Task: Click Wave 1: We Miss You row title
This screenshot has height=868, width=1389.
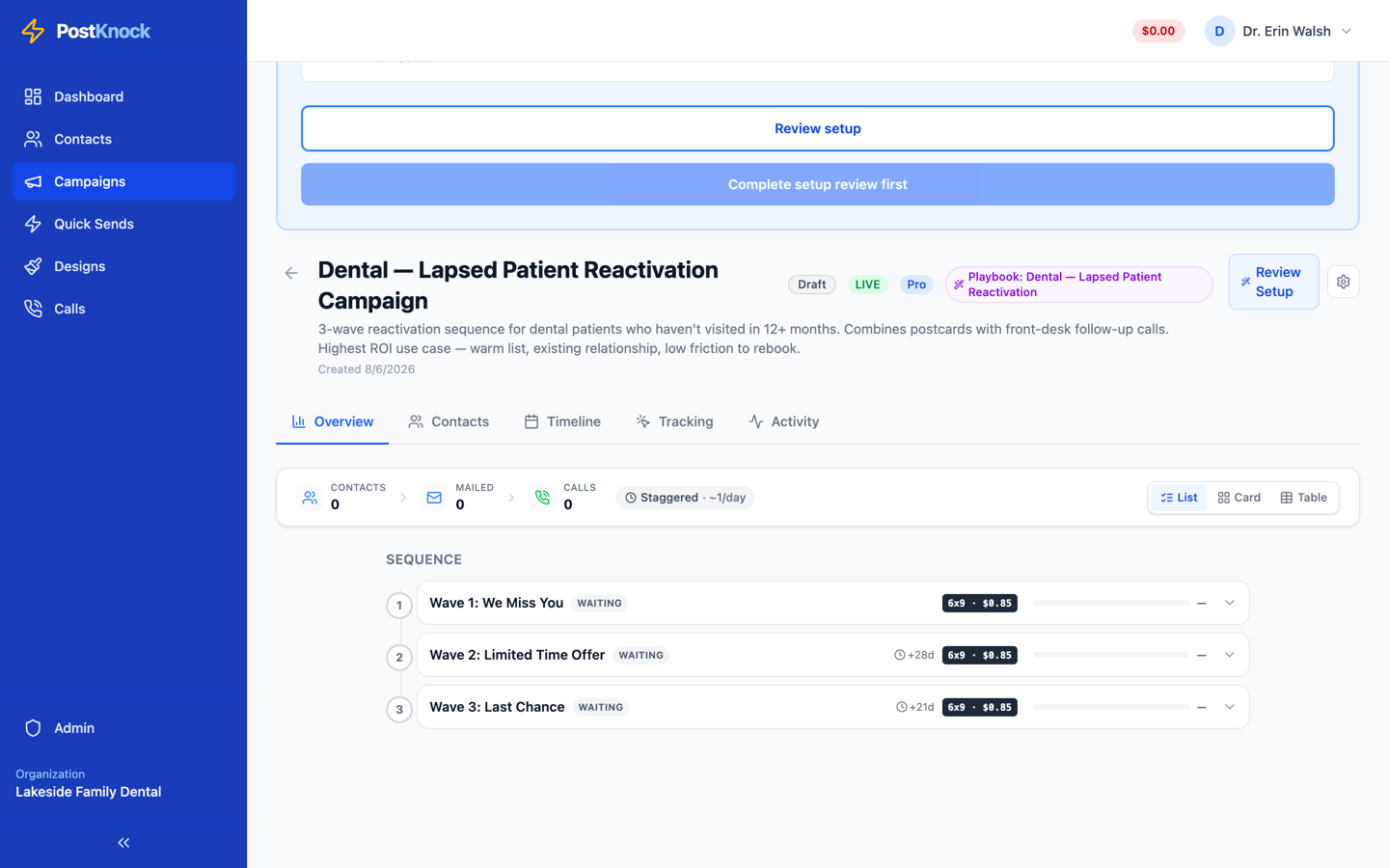Action: tap(496, 603)
